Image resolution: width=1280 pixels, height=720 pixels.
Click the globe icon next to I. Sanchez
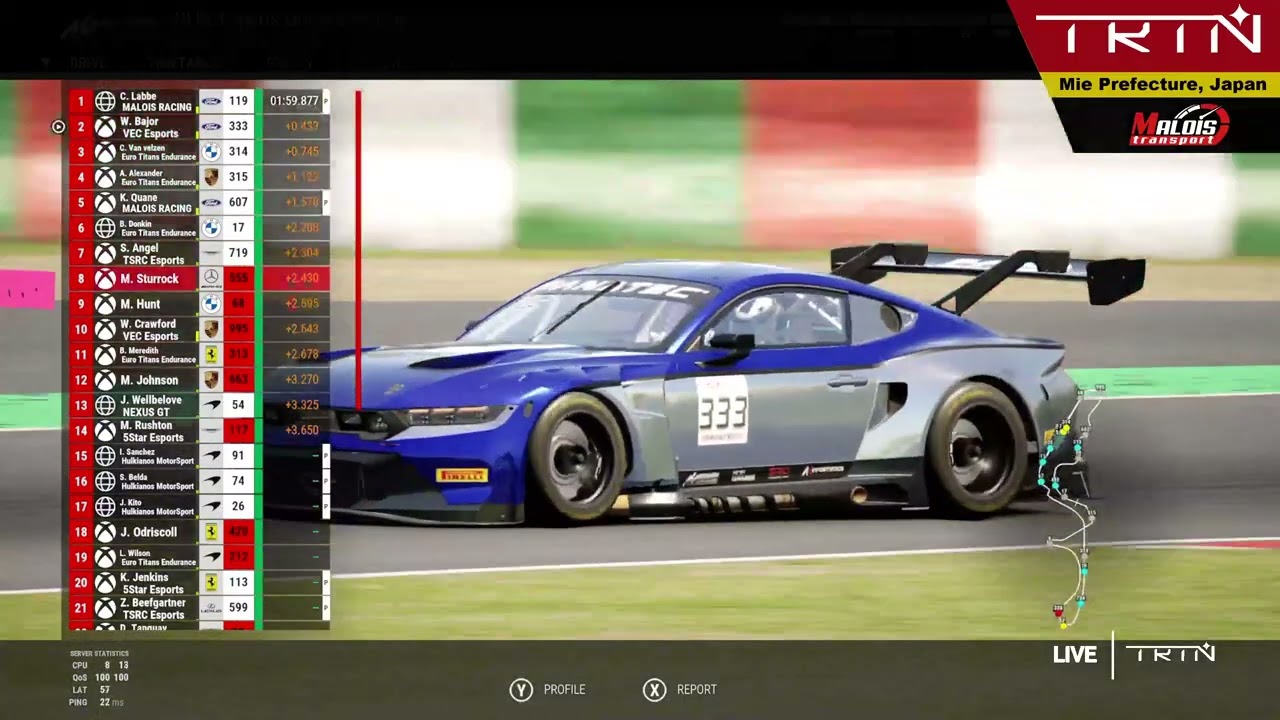pyautogui.click(x=105, y=456)
